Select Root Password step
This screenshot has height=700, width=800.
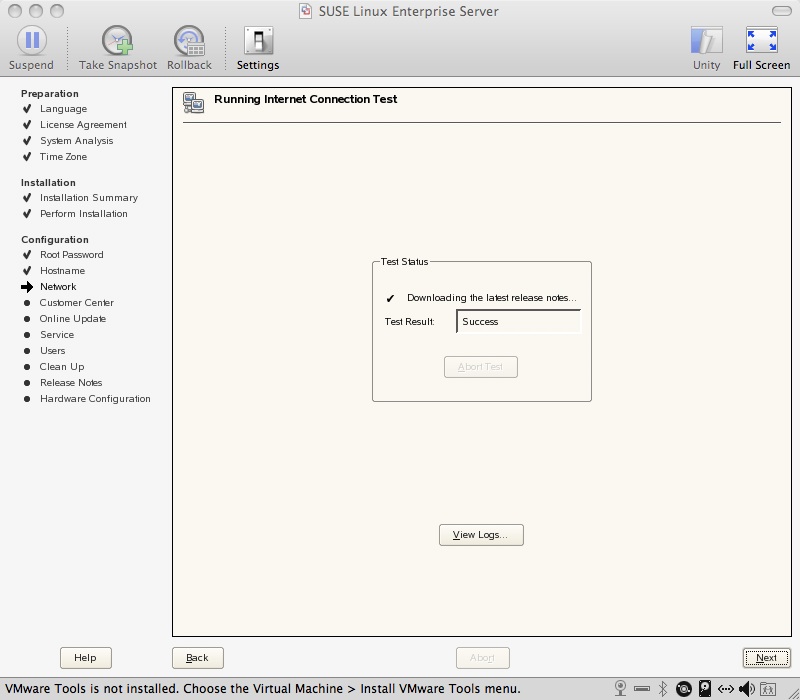pyautogui.click(x=71, y=255)
